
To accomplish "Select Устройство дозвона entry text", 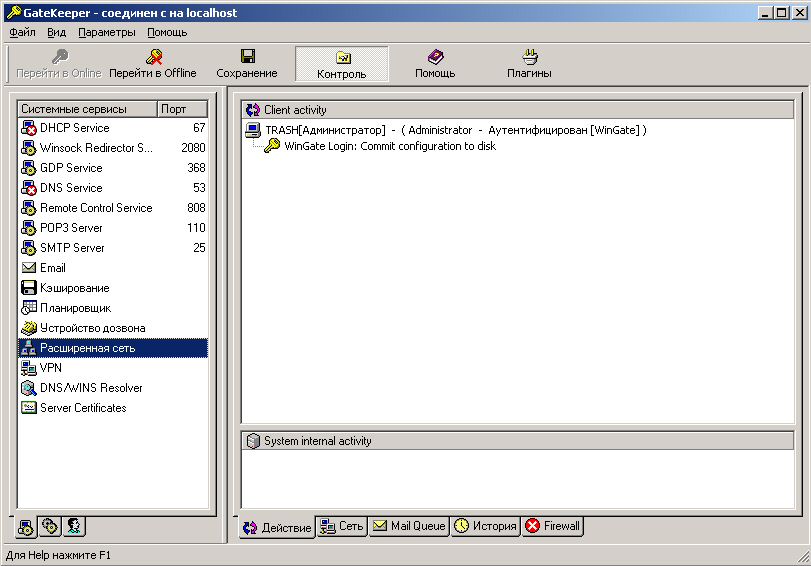I will point(93,328).
